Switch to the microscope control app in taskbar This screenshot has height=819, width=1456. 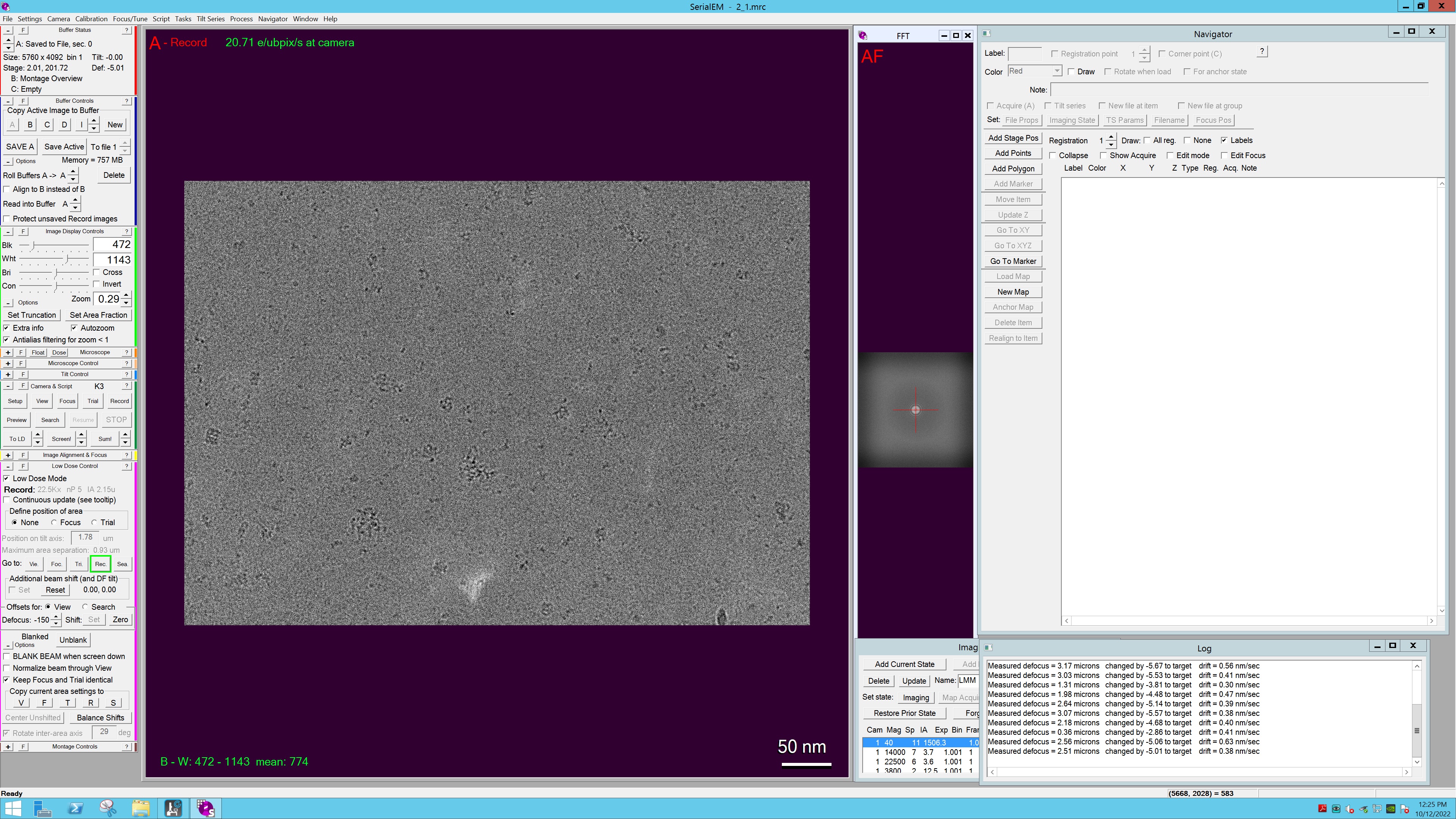tap(174, 809)
